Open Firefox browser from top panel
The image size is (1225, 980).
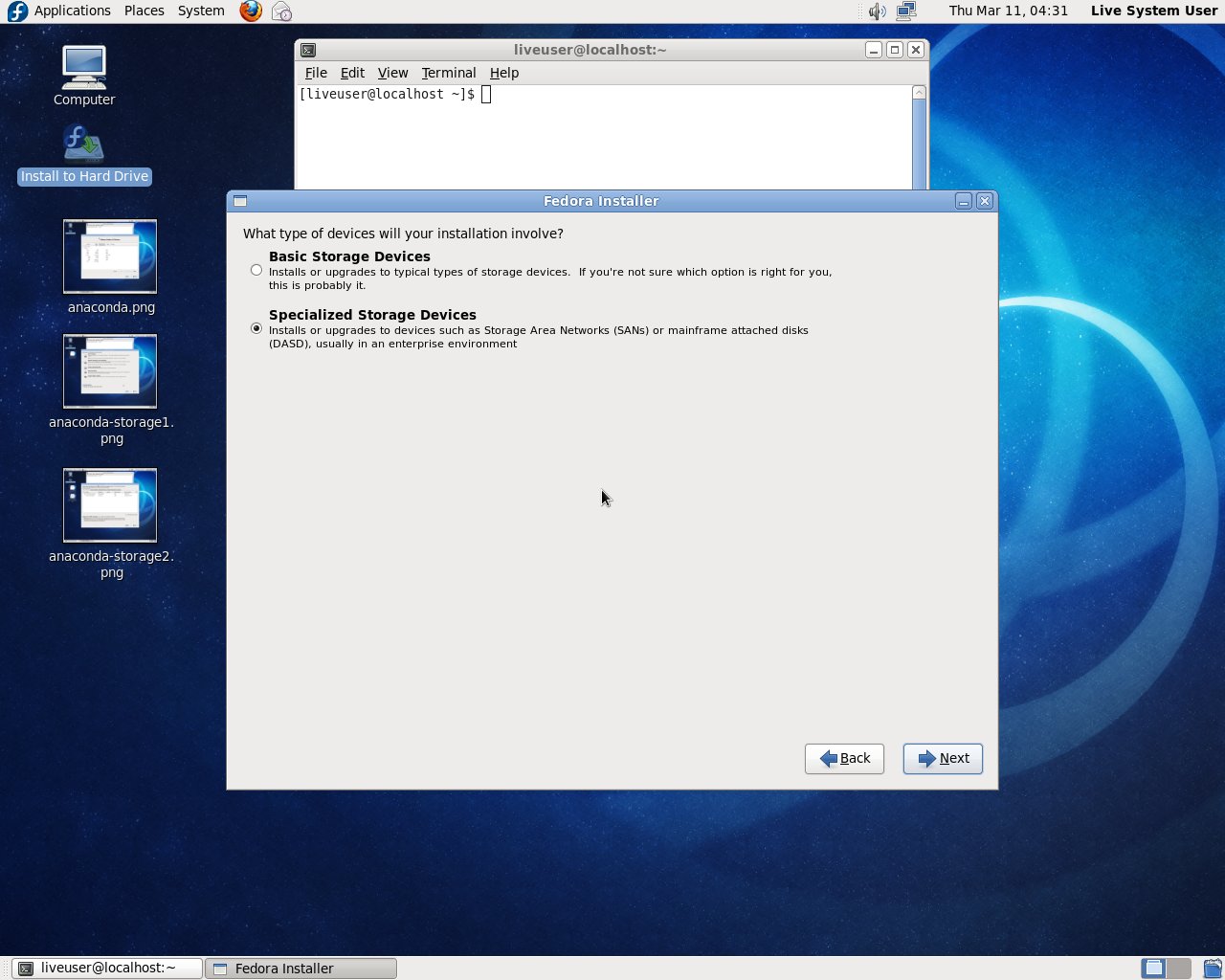251,11
